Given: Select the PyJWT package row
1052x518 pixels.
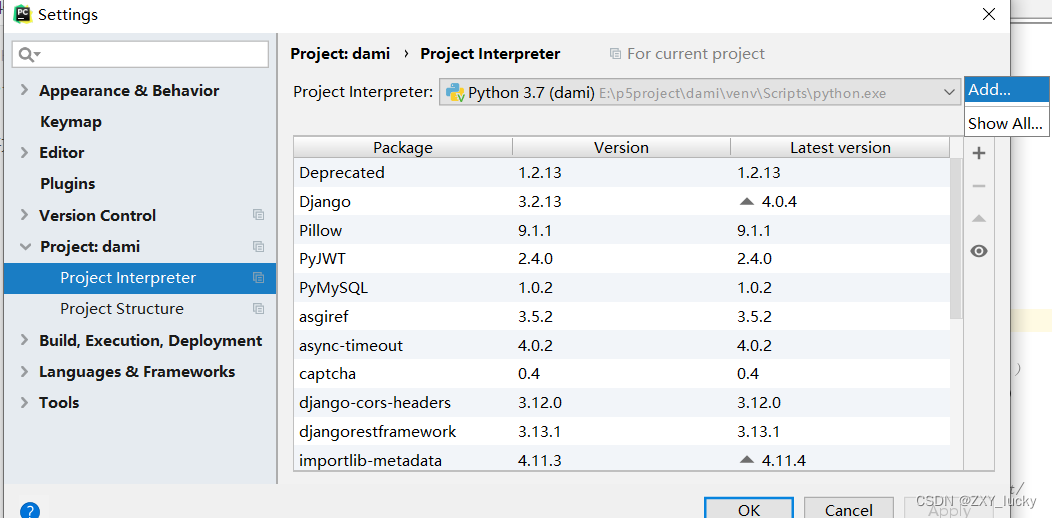Looking at the screenshot, I should tap(621, 258).
